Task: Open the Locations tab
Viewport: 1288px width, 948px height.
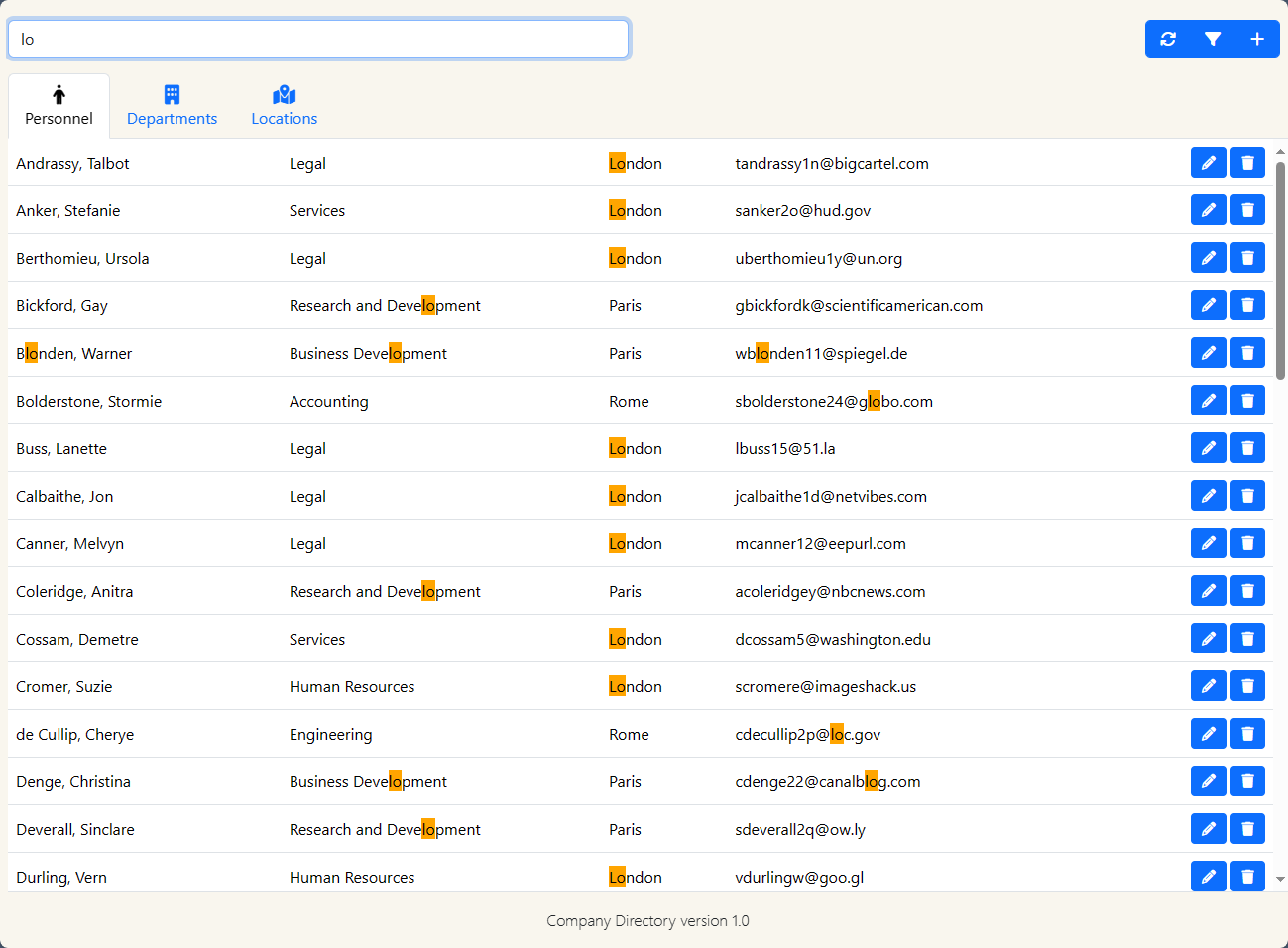Action: click(285, 106)
